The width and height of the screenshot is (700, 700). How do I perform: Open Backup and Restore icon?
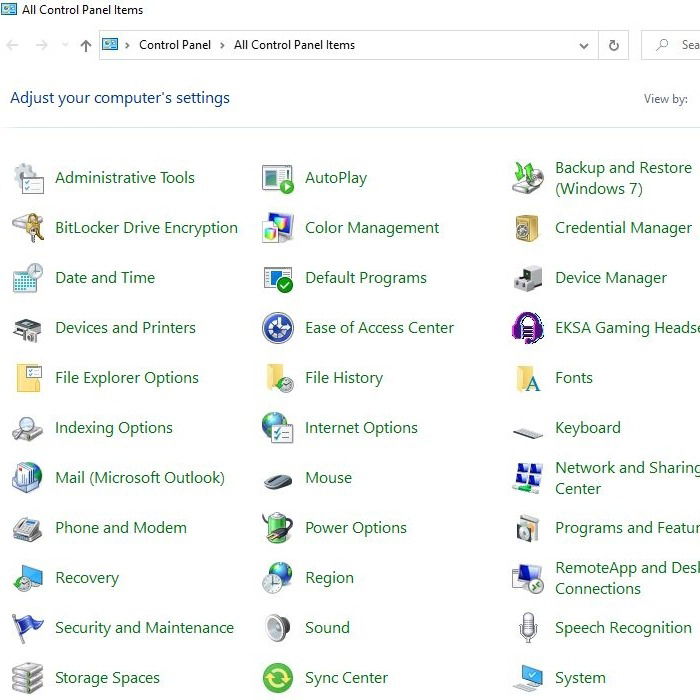(x=528, y=179)
